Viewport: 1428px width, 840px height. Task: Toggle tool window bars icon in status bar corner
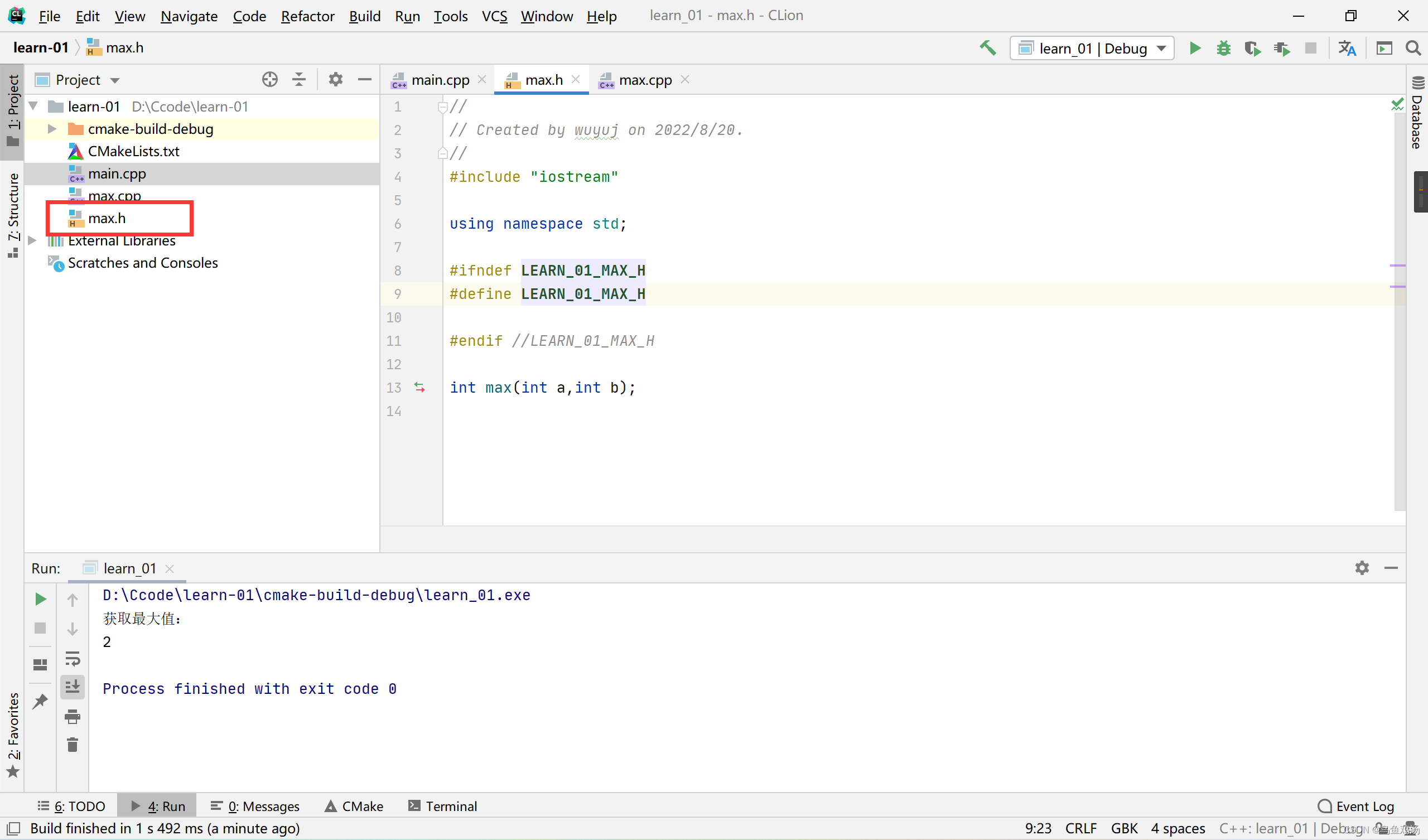click(13, 828)
